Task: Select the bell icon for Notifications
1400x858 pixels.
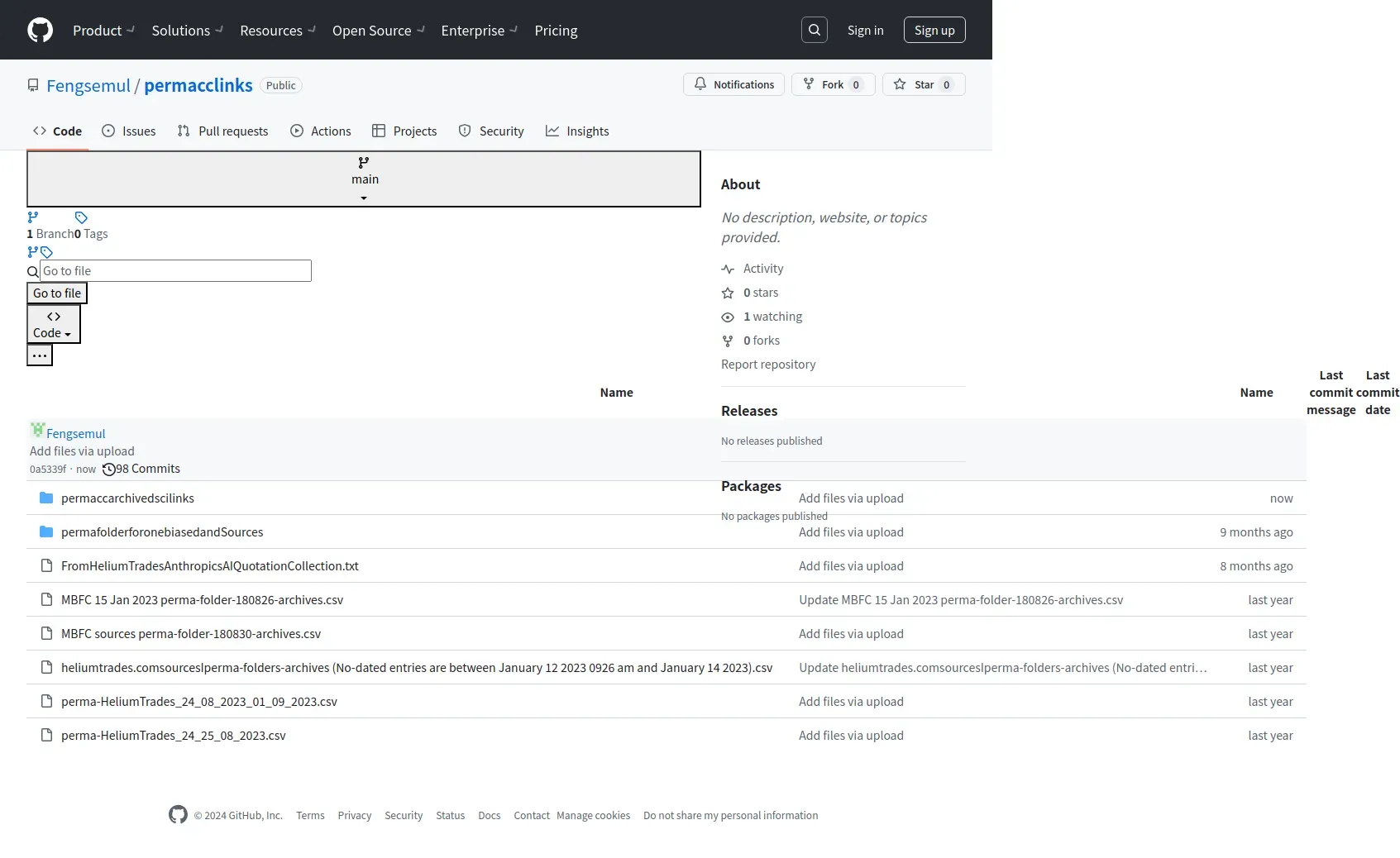Action: (x=700, y=84)
